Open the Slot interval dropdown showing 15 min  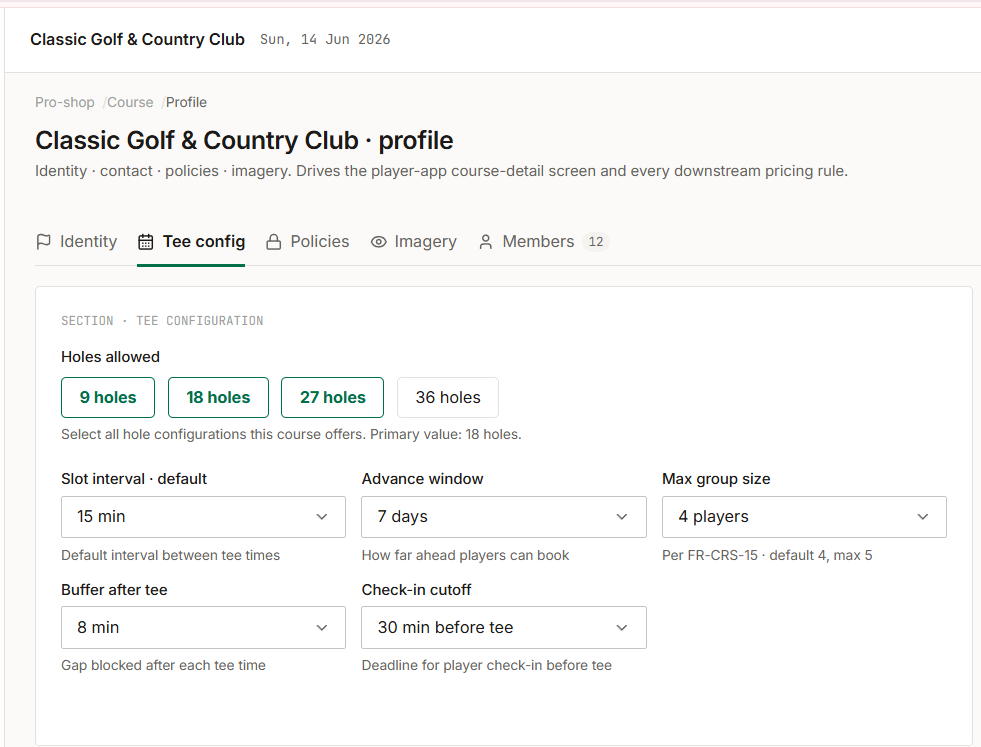203,517
